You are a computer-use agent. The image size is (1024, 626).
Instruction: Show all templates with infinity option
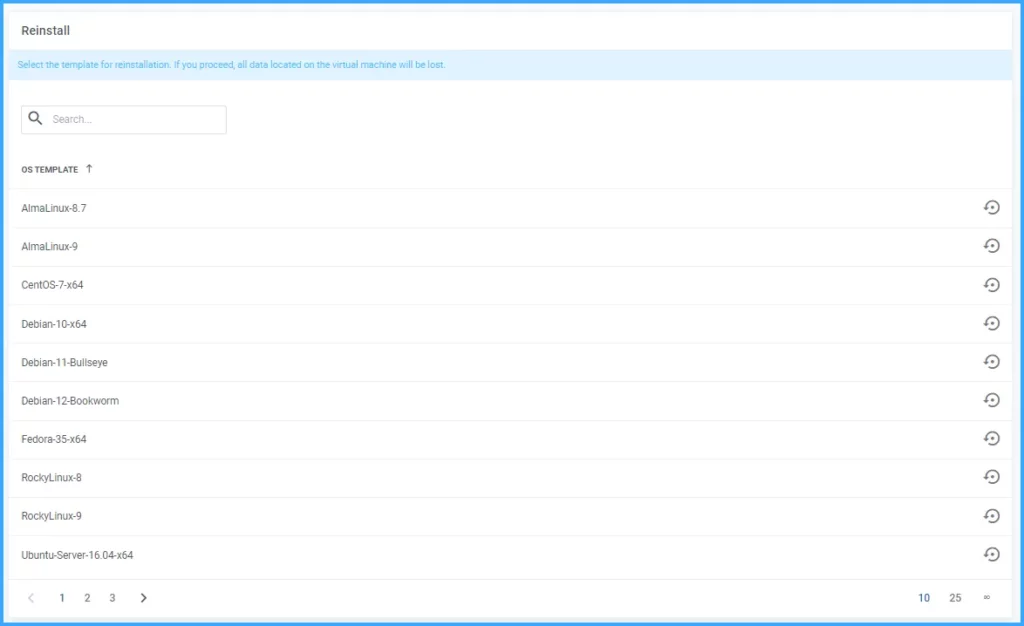986,598
